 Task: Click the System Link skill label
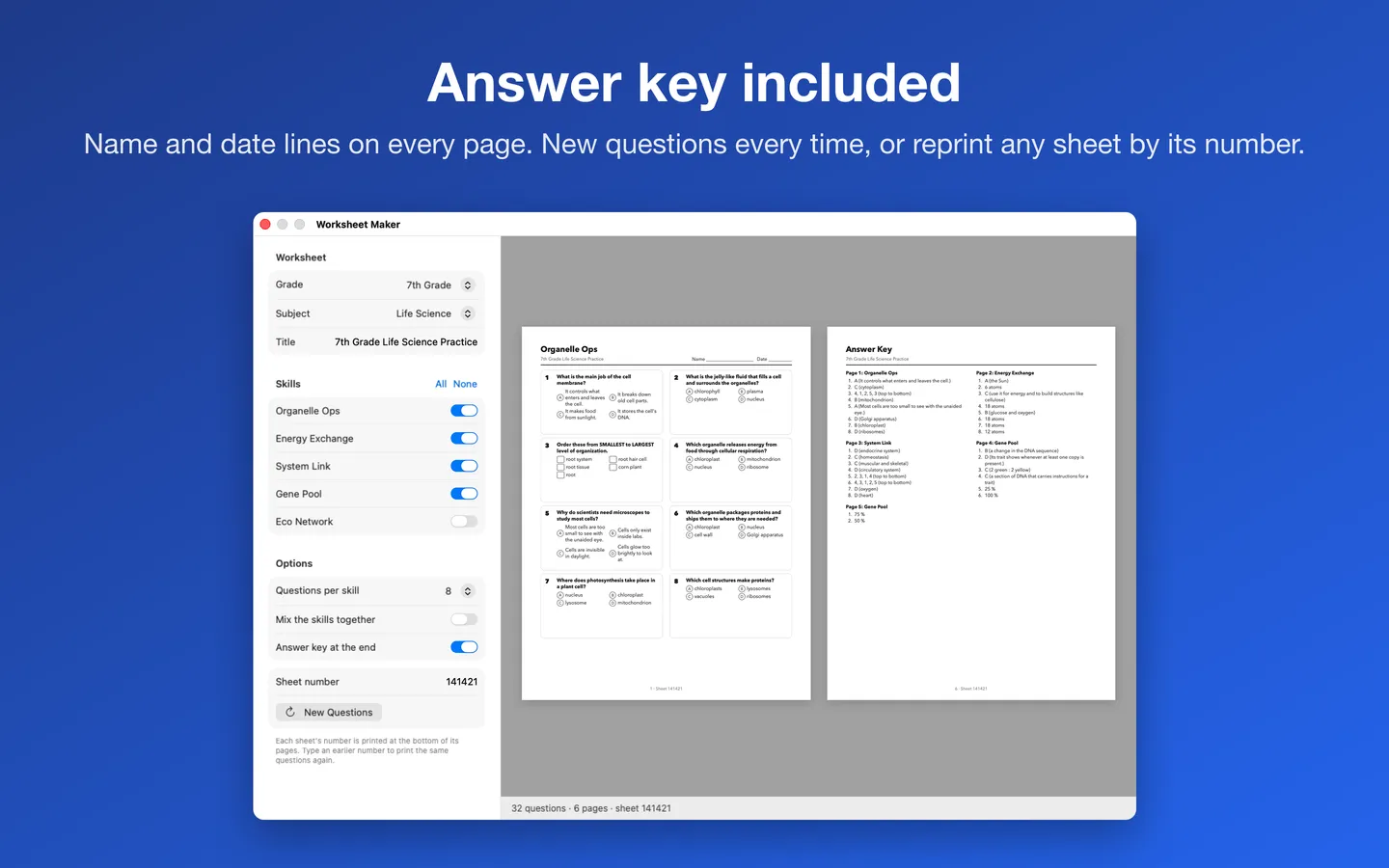pos(303,467)
